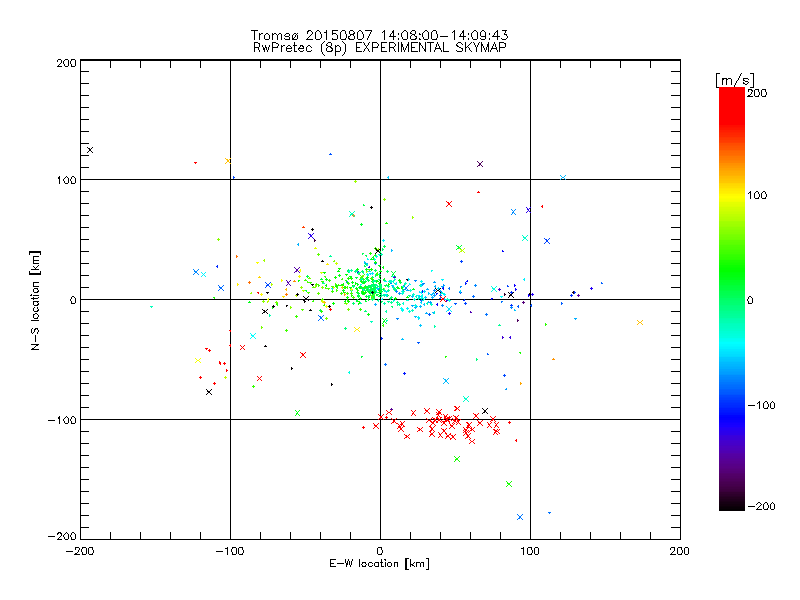800x600 pixels.
Task: Select the E-W axis tick label '0'
Action: point(380,552)
